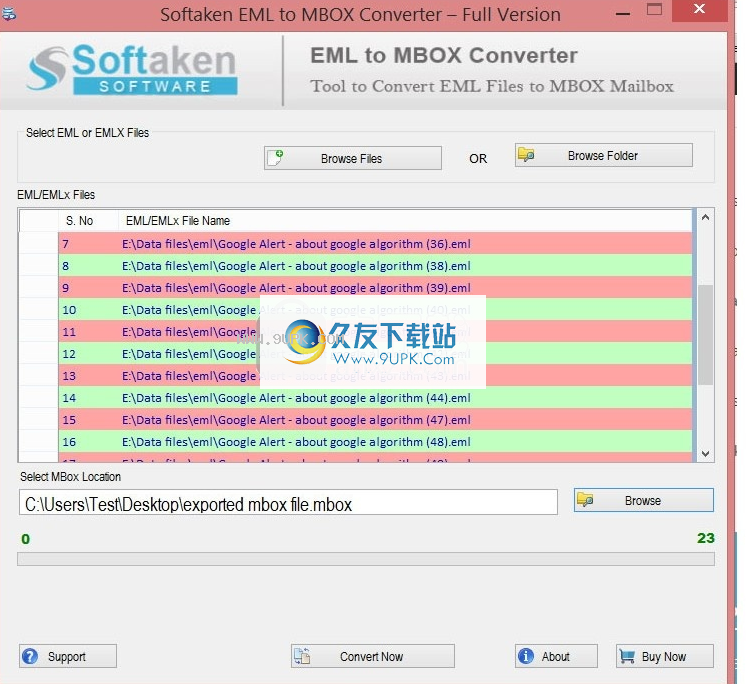Focus the MBox location path field
Image resolution: width=746 pixels, height=684 pixels.
(288, 502)
